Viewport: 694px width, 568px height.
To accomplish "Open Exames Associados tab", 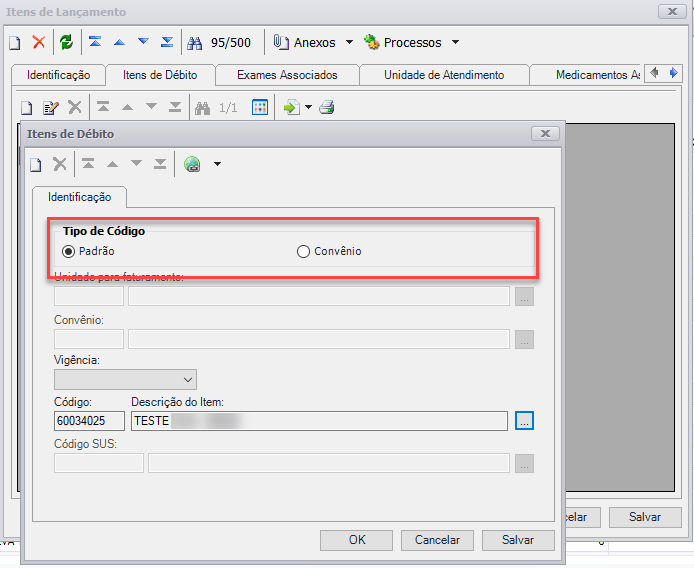I will click(x=287, y=75).
